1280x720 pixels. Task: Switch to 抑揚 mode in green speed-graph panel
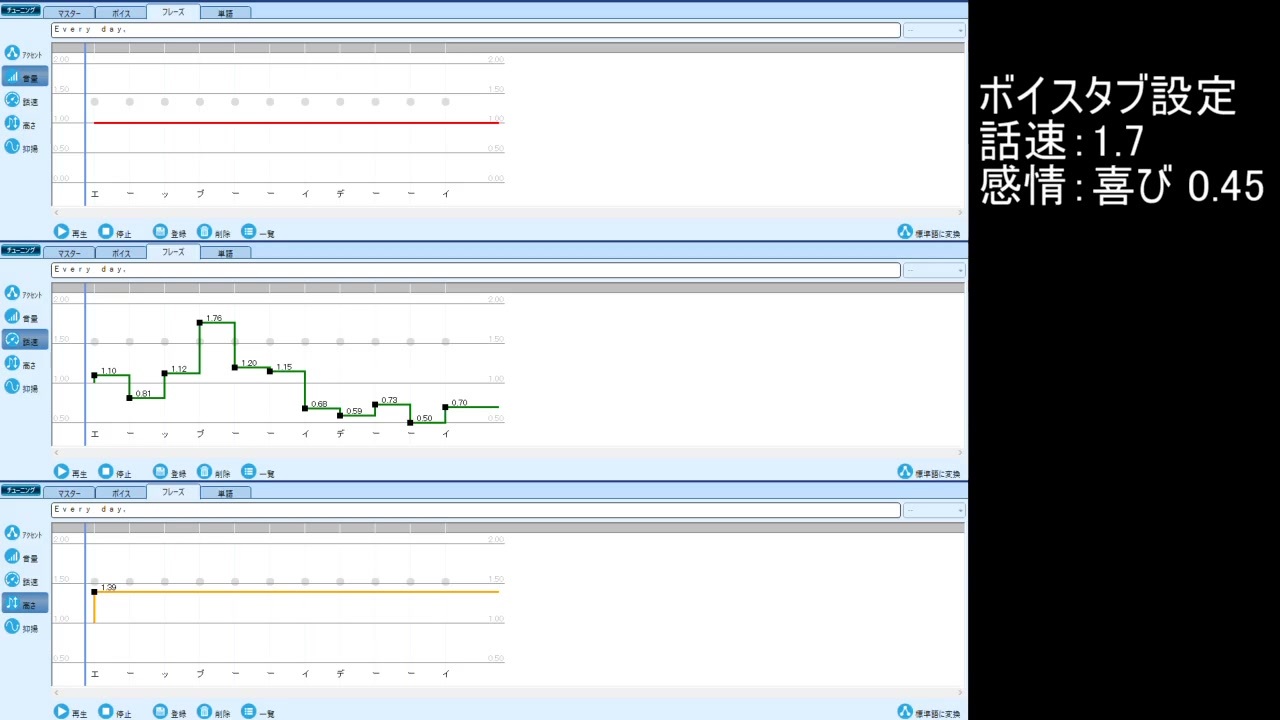pyautogui.click(x=24, y=386)
